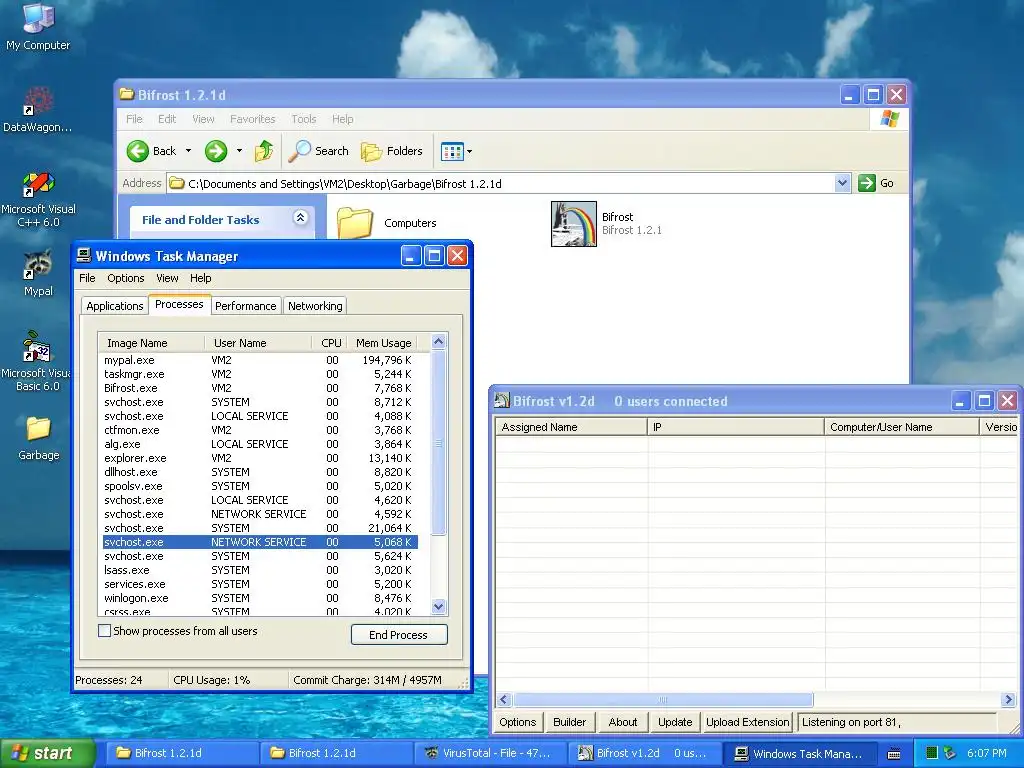Click the Bifrost About button
Viewport: 1024px width, 768px height.
coord(622,722)
